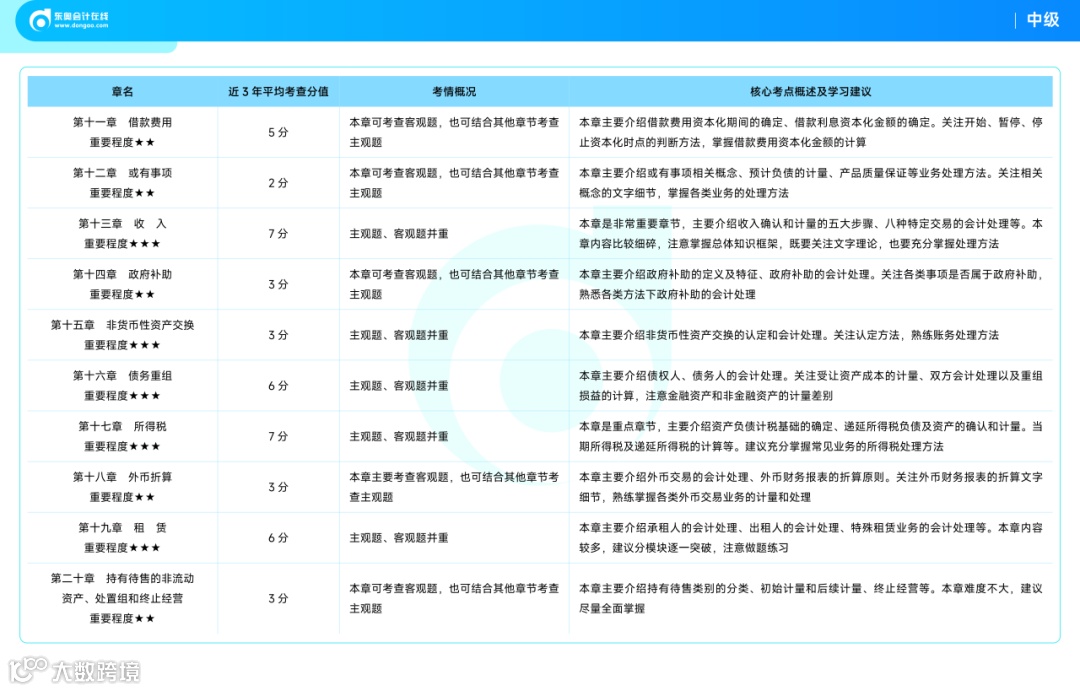The image size is (1080, 691).
Task: Click the 2分 score for 或有事项
Action: [x=278, y=183]
